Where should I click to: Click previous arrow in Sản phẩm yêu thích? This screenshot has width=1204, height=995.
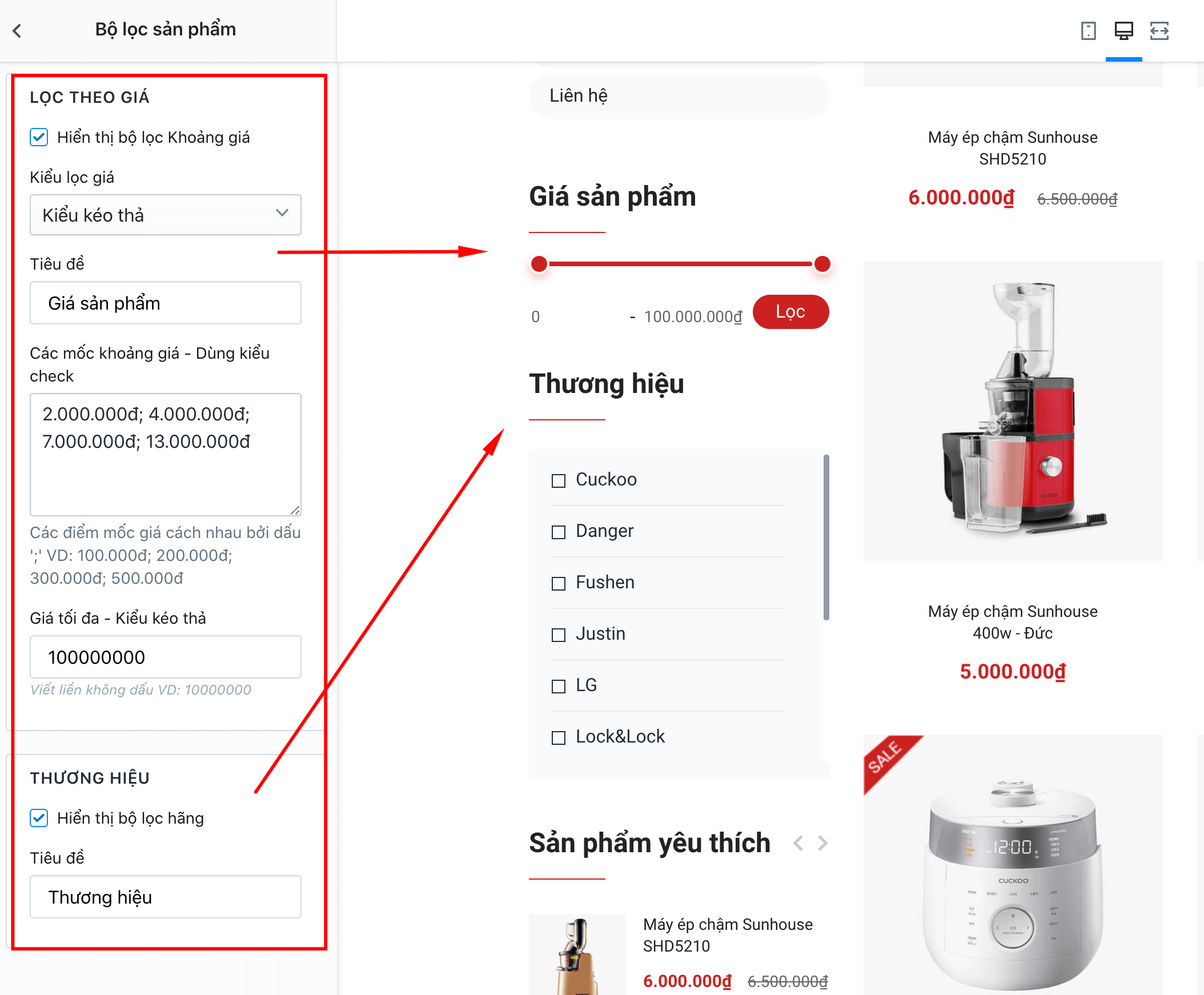point(798,843)
